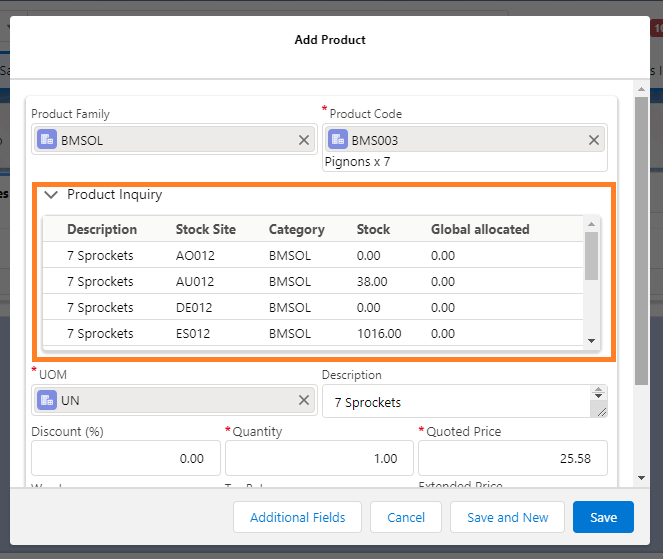
Task: Click the modal vertical scrollbar thumb
Action: (x=641, y=241)
